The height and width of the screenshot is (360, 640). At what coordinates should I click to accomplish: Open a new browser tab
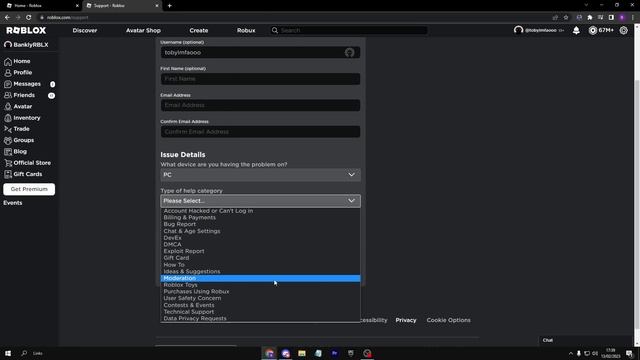point(169,6)
